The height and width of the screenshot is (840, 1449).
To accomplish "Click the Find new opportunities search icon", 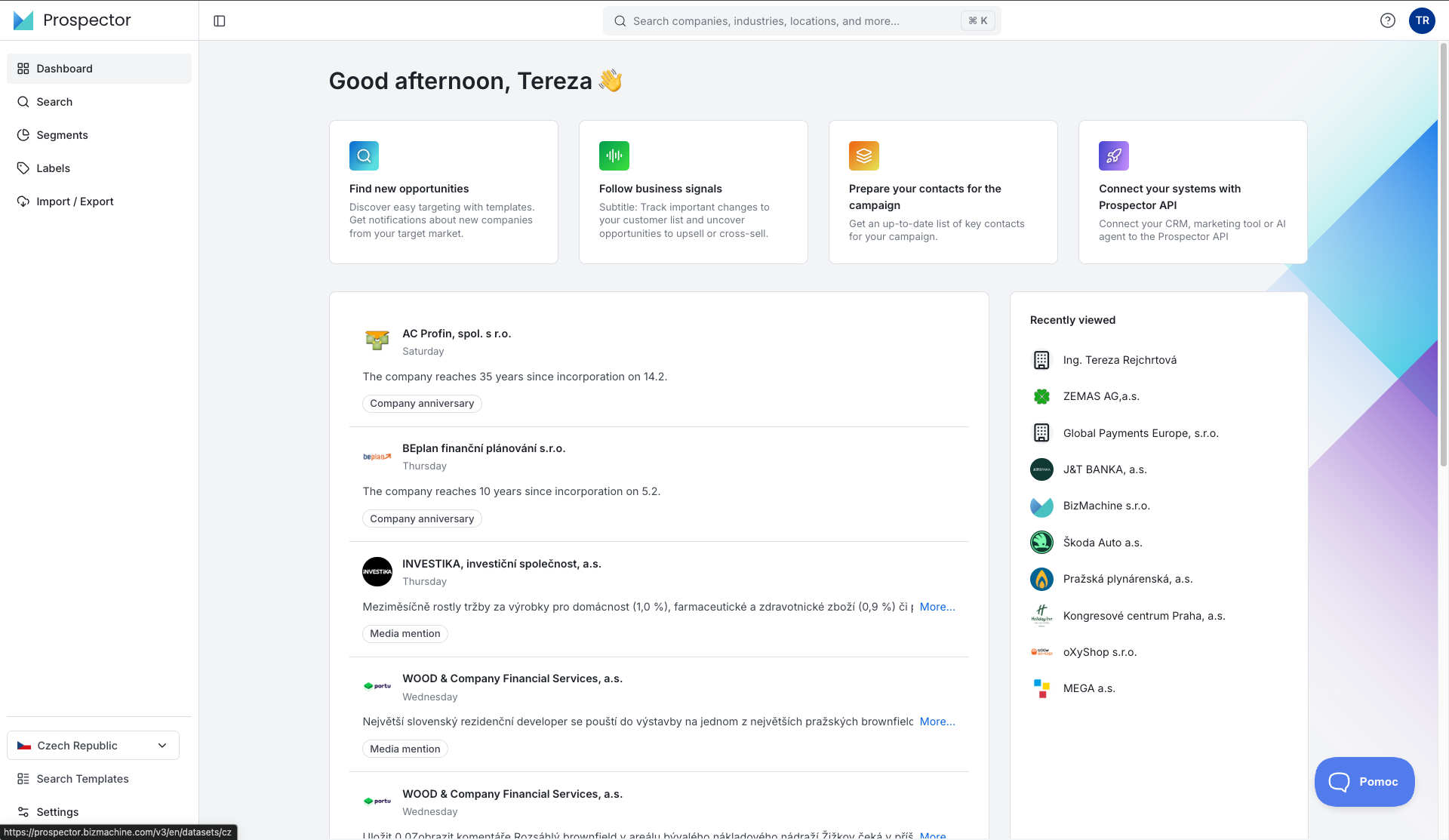I will coord(364,156).
